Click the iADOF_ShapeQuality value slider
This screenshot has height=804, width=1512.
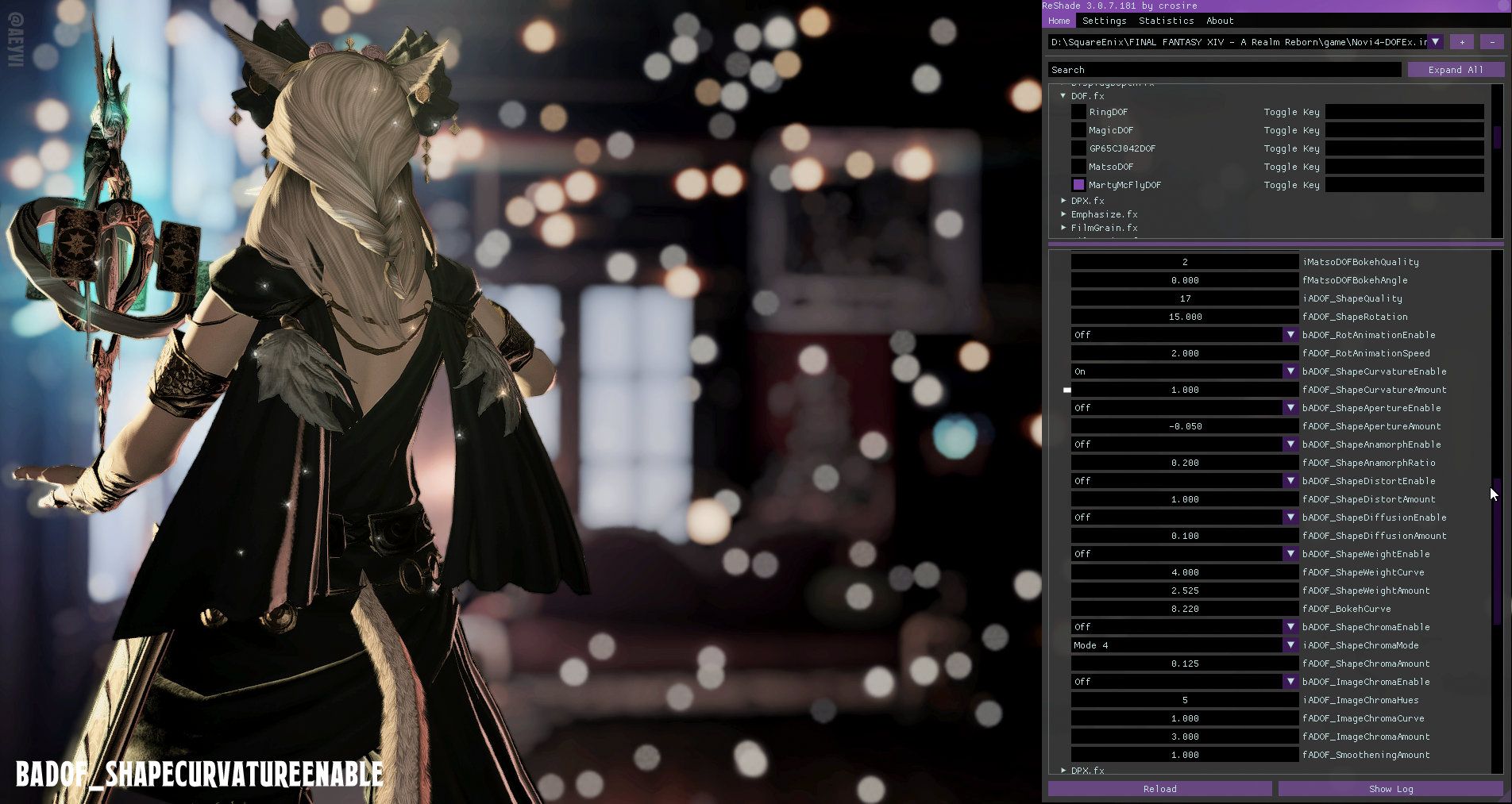(1184, 298)
